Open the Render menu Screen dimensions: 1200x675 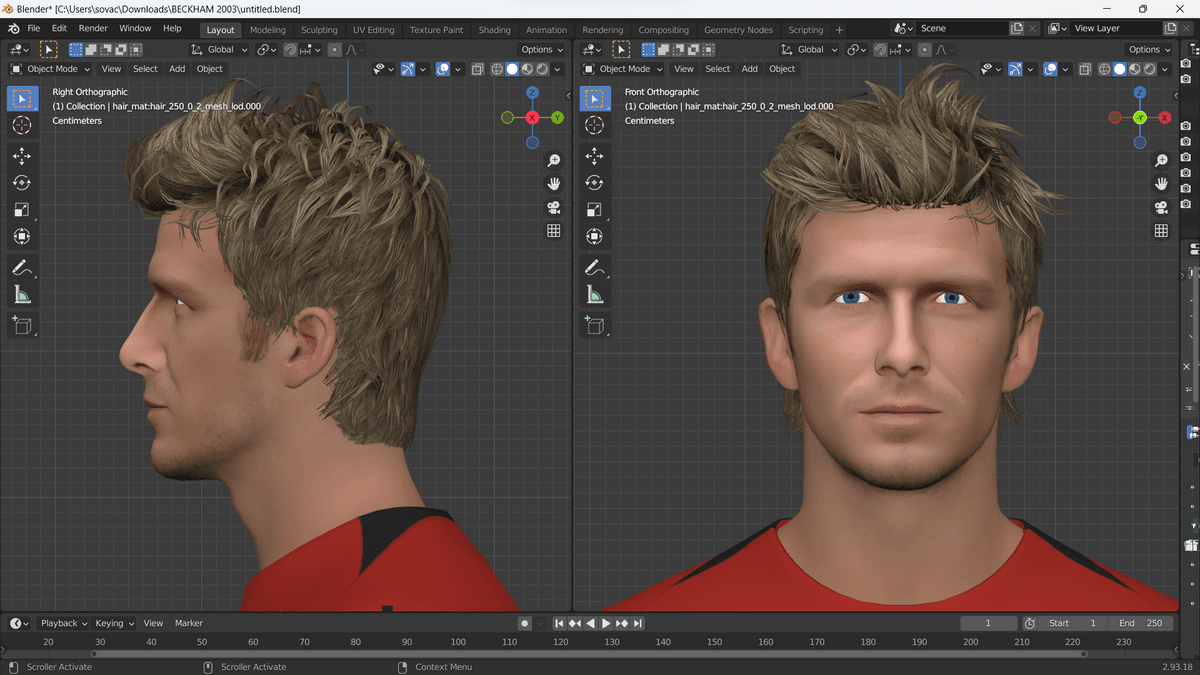coord(93,29)
